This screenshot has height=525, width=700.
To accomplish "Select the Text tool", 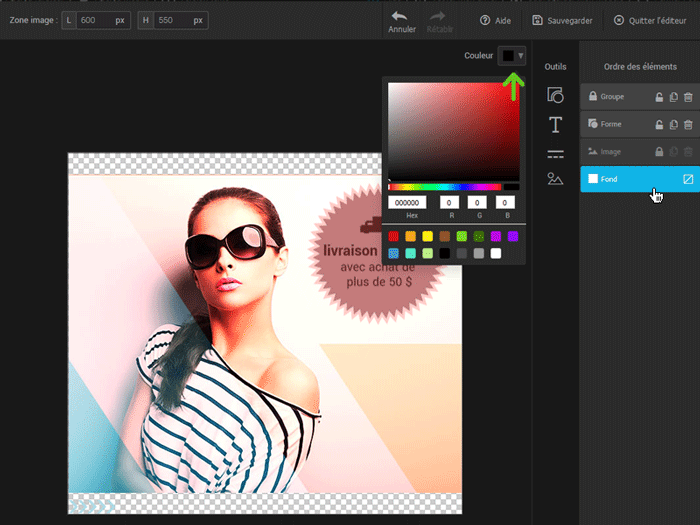I will (555, 124).
